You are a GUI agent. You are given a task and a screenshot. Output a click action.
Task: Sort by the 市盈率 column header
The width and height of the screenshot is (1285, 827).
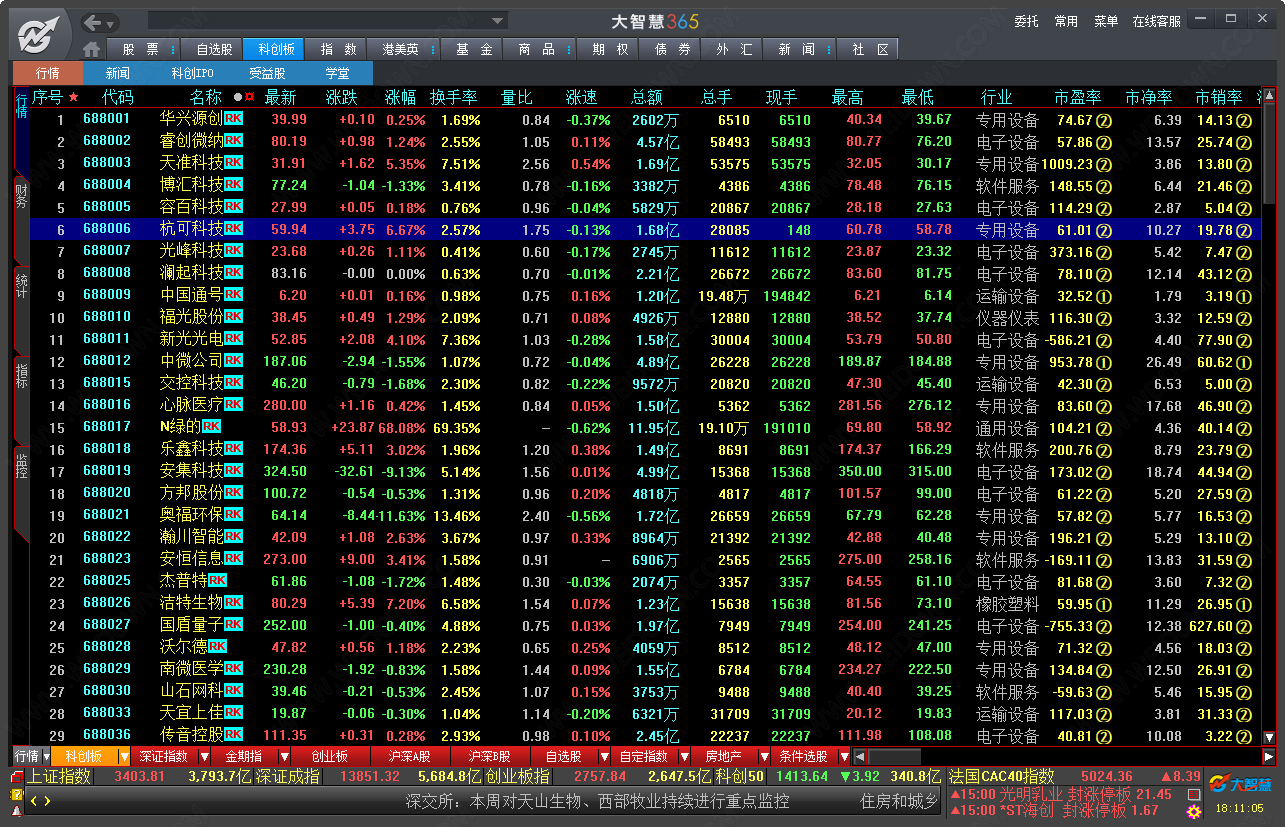[x=1078, y=97]
